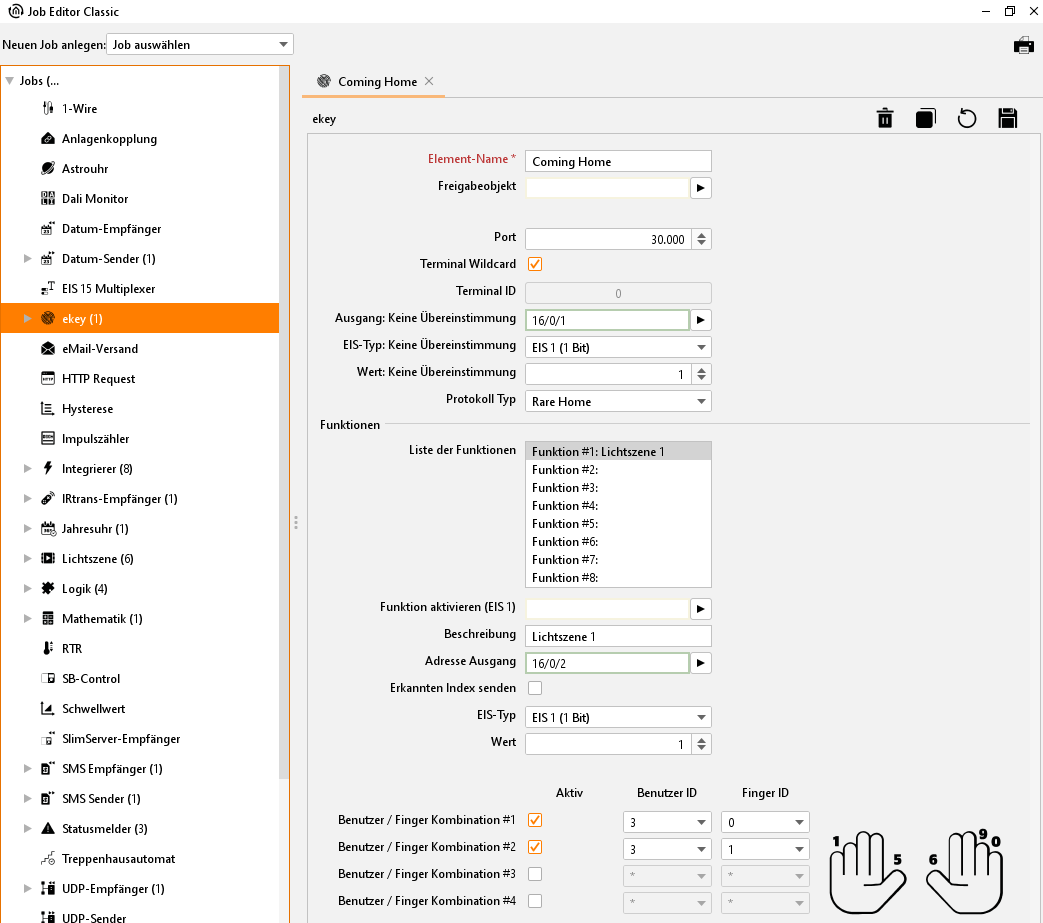
Task: Click the printer icon
Action: [x=1023, y=45]
